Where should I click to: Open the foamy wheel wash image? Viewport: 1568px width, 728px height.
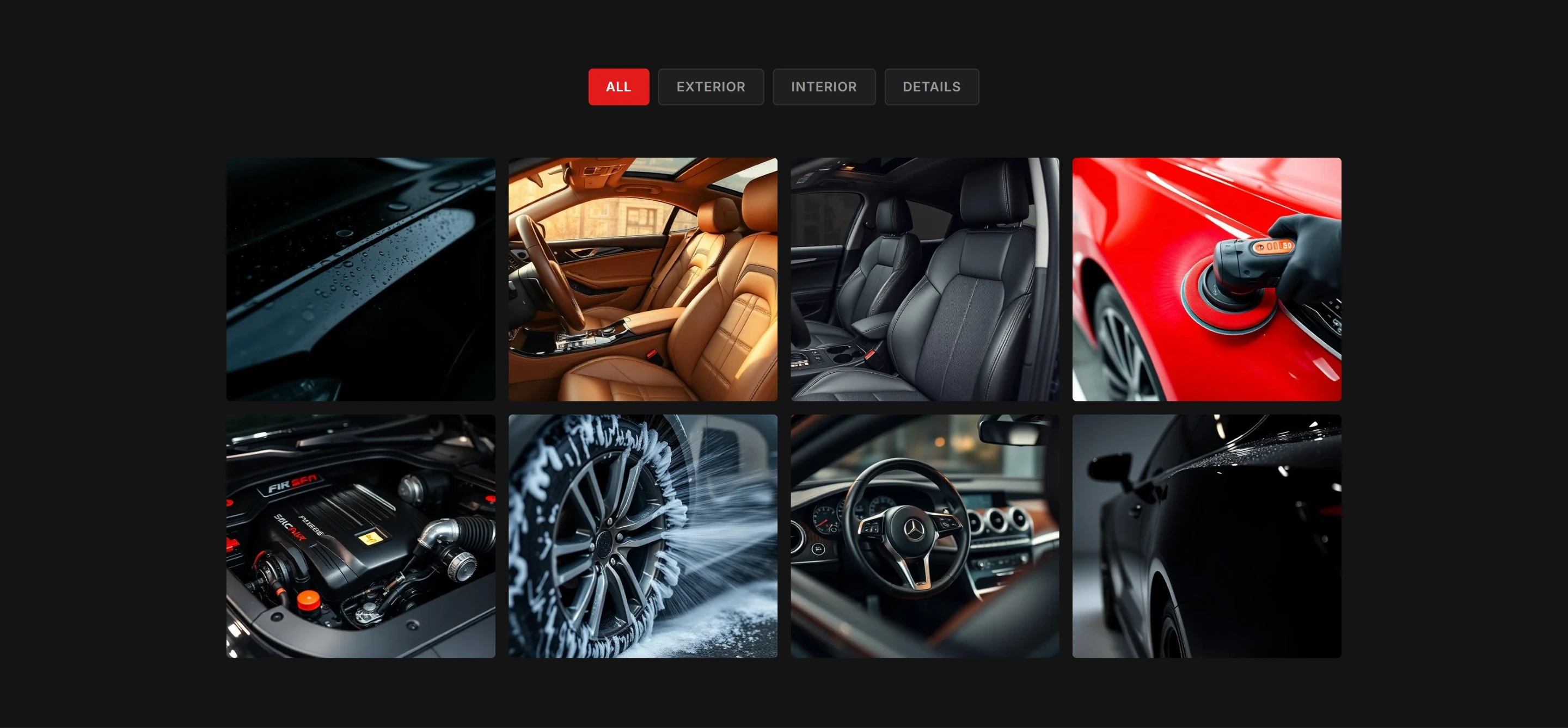(x=643, y=536)
